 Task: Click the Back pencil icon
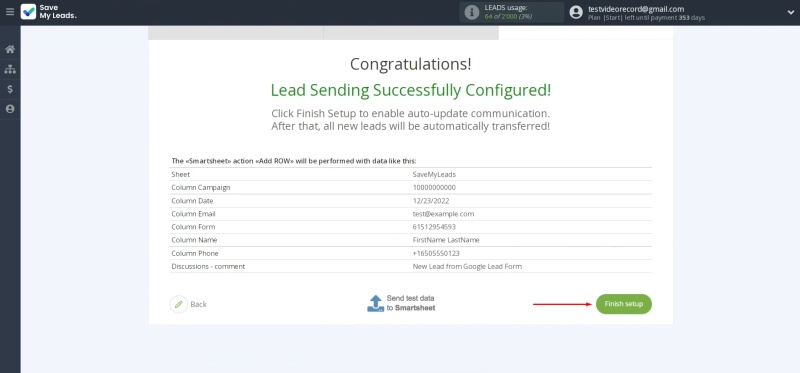(179, 304)
